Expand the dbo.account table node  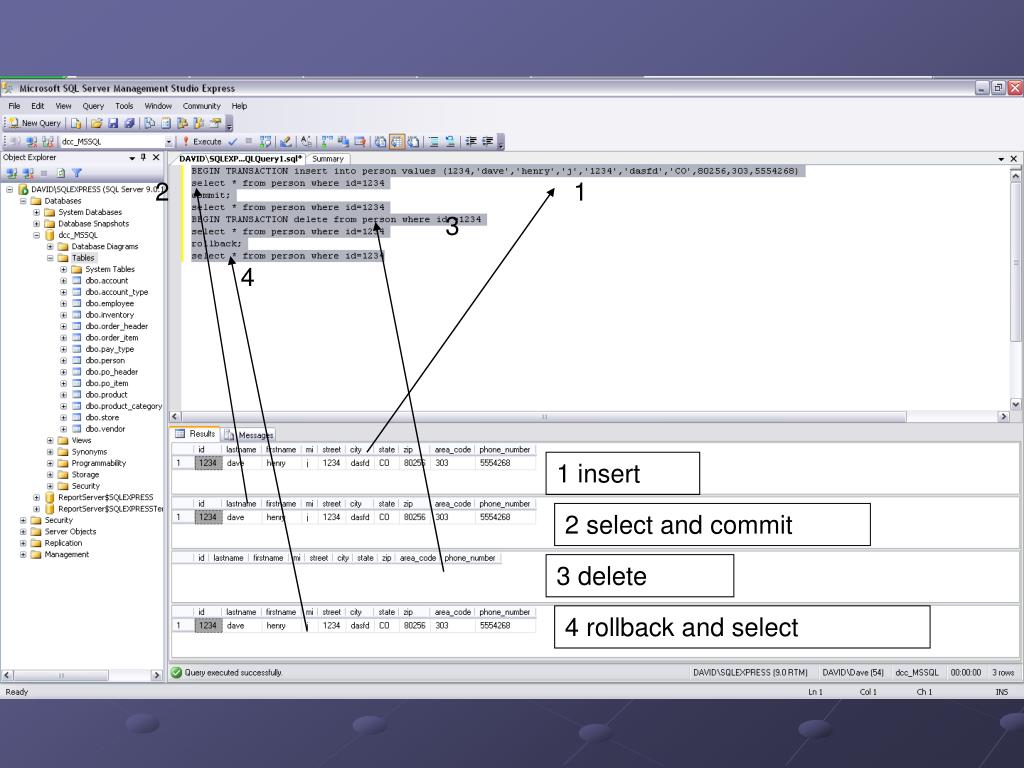pos(63,281)
